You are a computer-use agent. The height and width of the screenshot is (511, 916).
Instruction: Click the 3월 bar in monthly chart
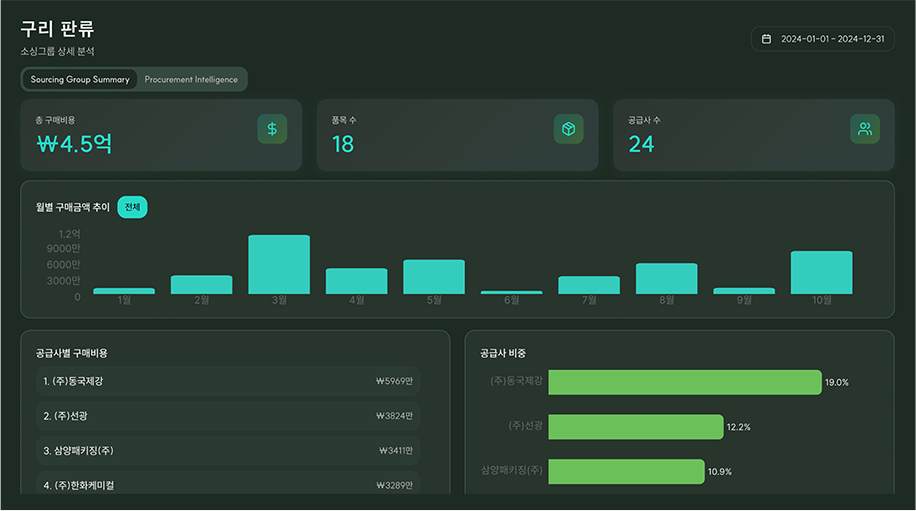(279, 265)
